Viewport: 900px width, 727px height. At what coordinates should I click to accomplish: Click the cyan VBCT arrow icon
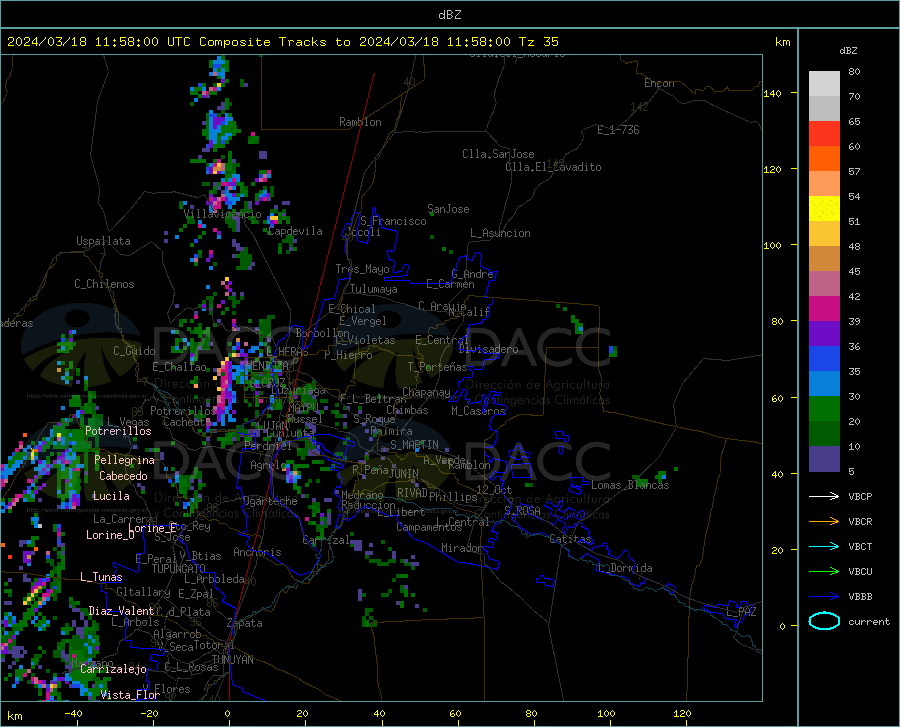pos(824,546)
